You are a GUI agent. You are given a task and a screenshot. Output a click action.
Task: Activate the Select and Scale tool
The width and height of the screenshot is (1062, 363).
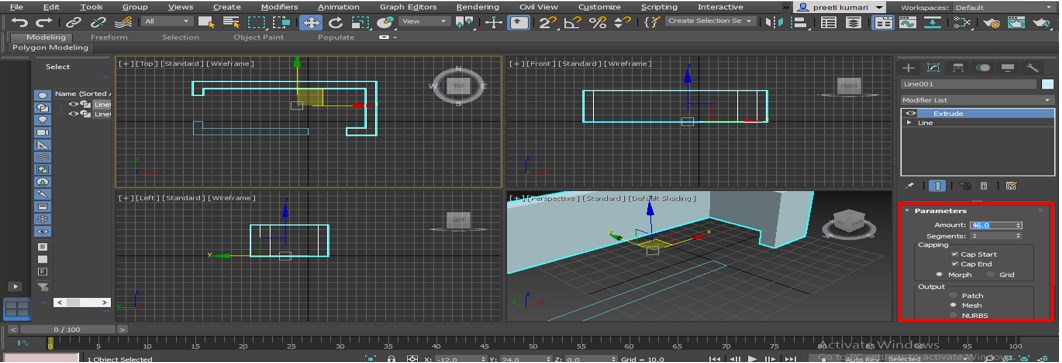point(360,22)
